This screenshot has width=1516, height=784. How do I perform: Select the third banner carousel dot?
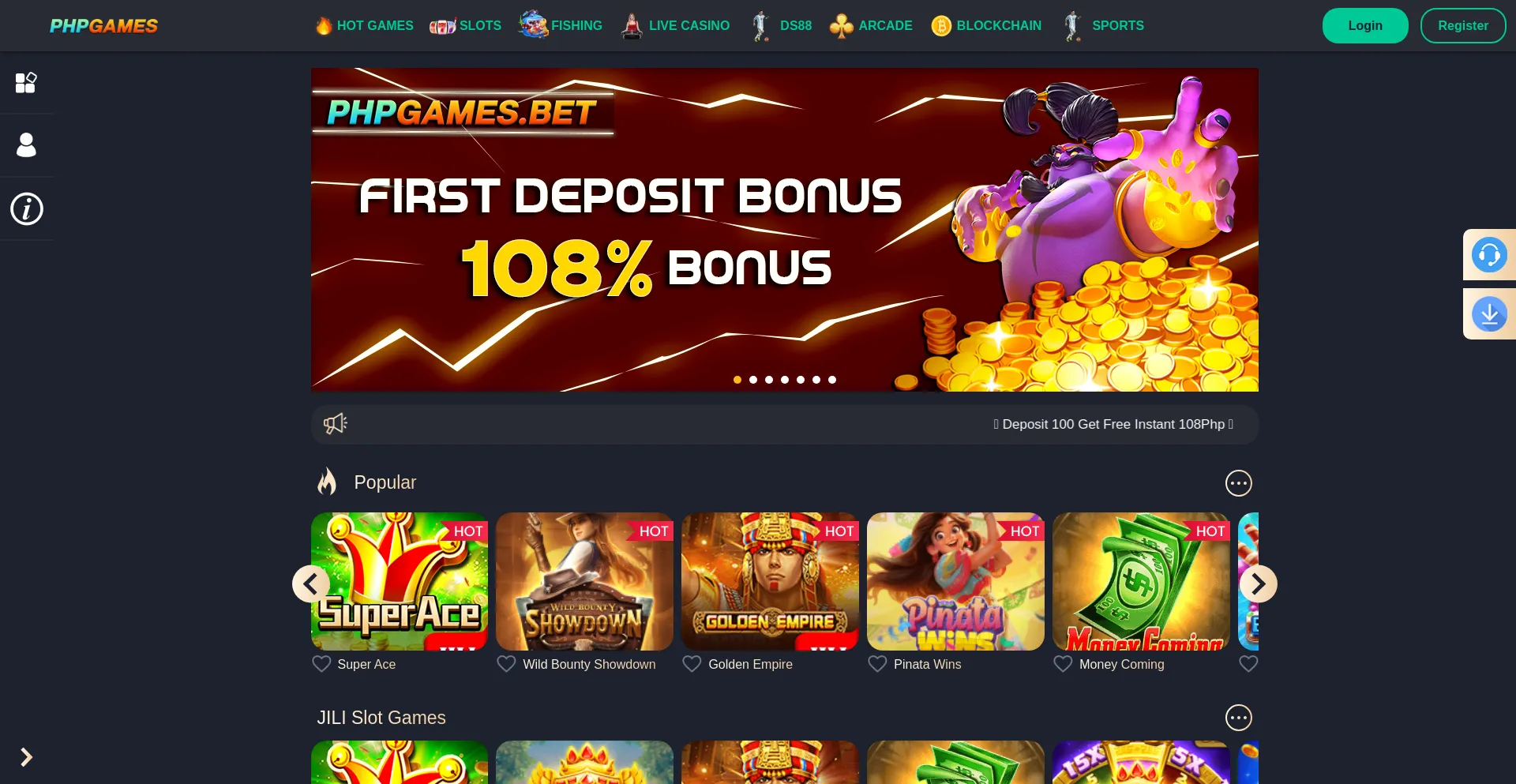(769, 380)
